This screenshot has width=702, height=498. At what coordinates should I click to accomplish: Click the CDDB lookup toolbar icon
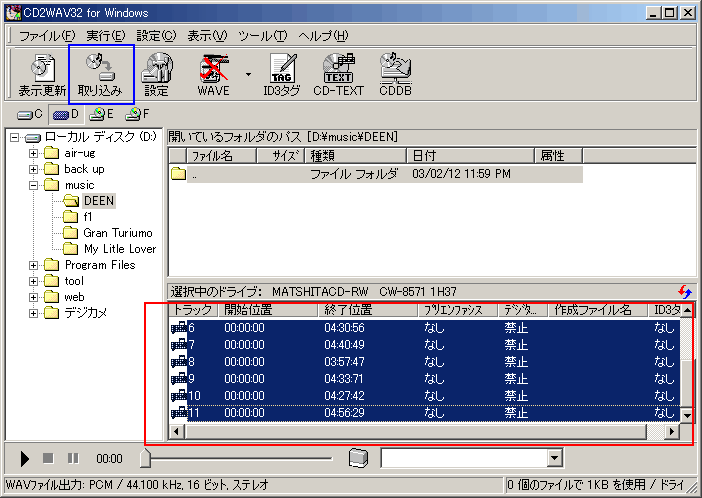point(395,74)
